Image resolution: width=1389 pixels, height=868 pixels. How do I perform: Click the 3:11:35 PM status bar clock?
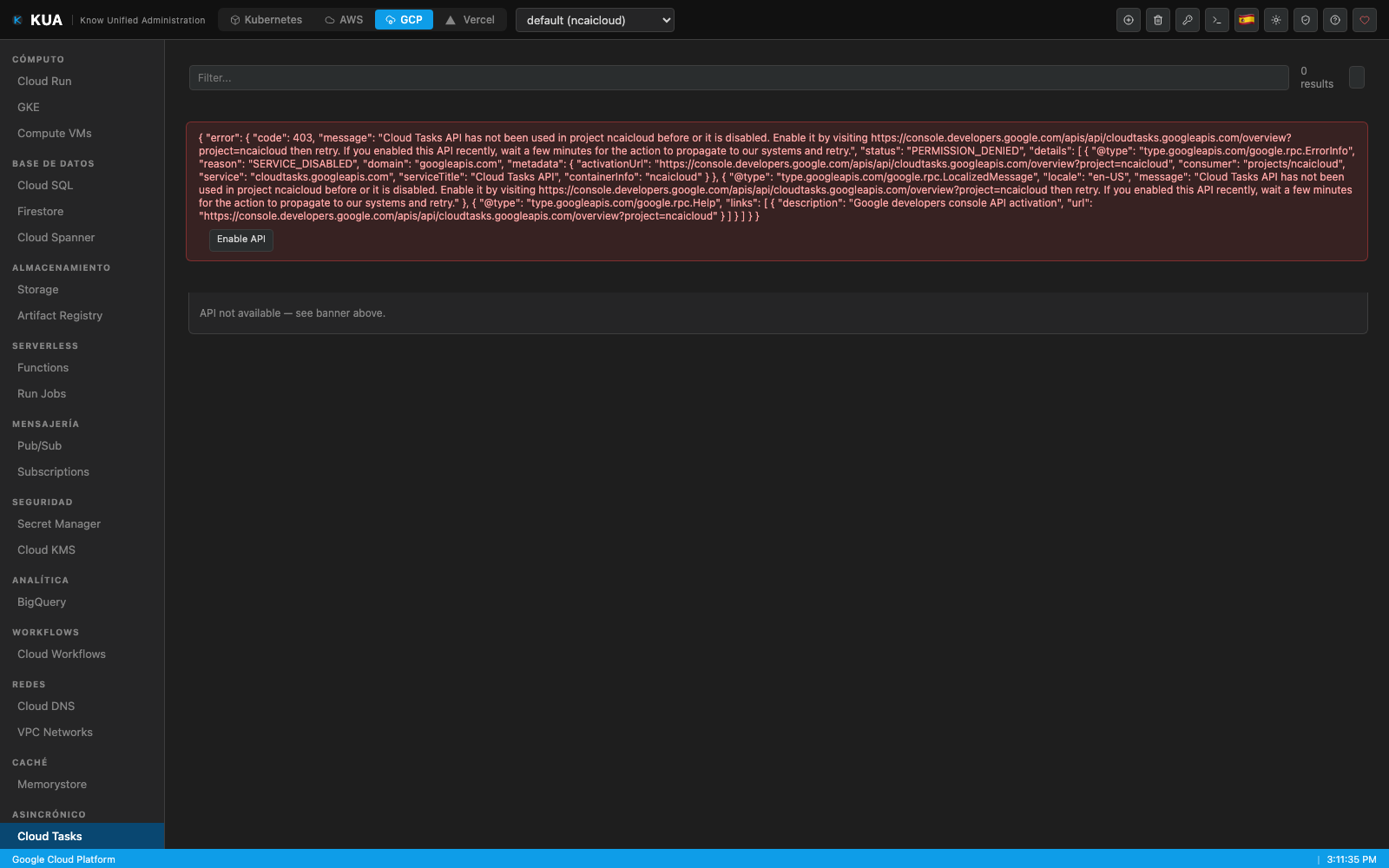[1352, 859]
